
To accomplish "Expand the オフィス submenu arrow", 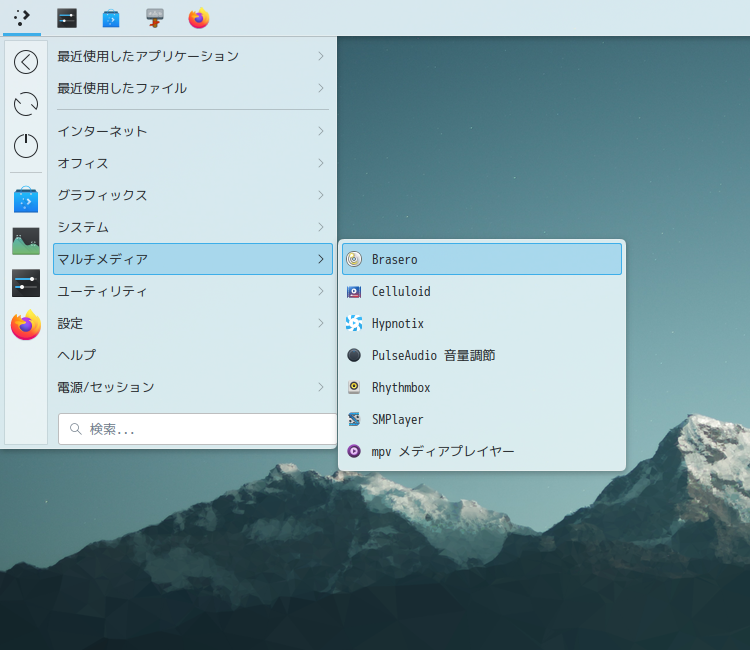I will 321,163.
